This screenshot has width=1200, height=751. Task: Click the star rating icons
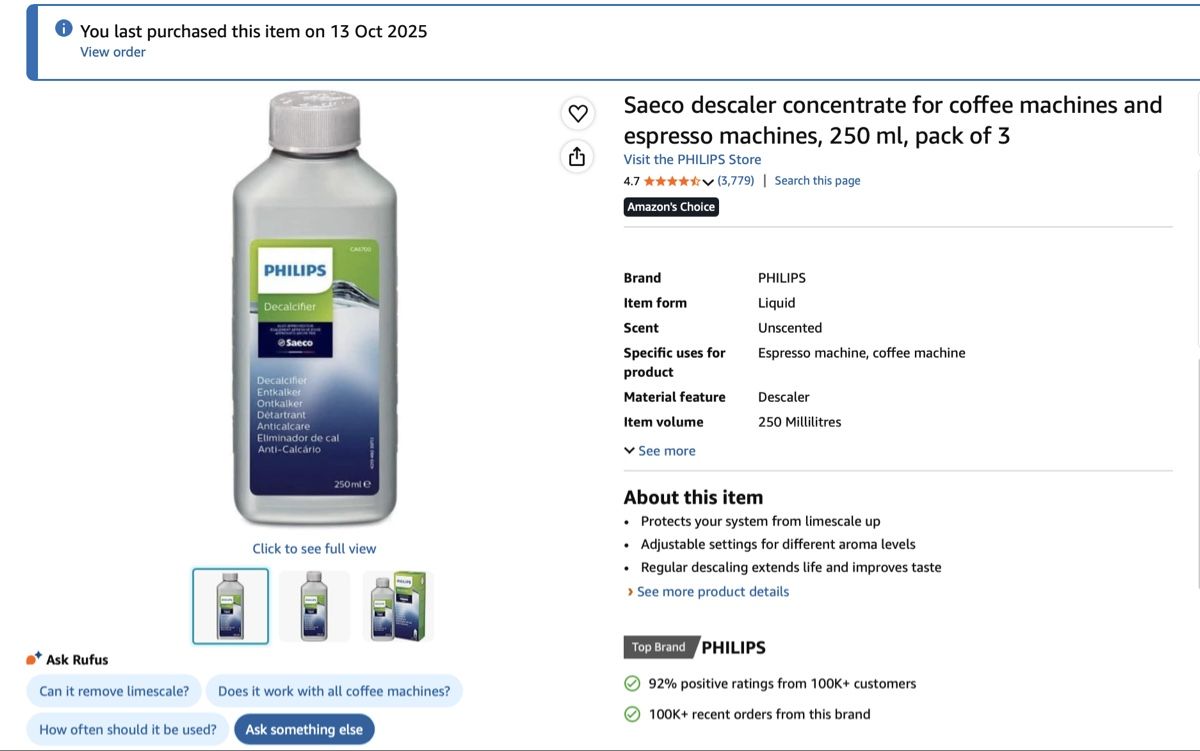click(x=672, y=181)
